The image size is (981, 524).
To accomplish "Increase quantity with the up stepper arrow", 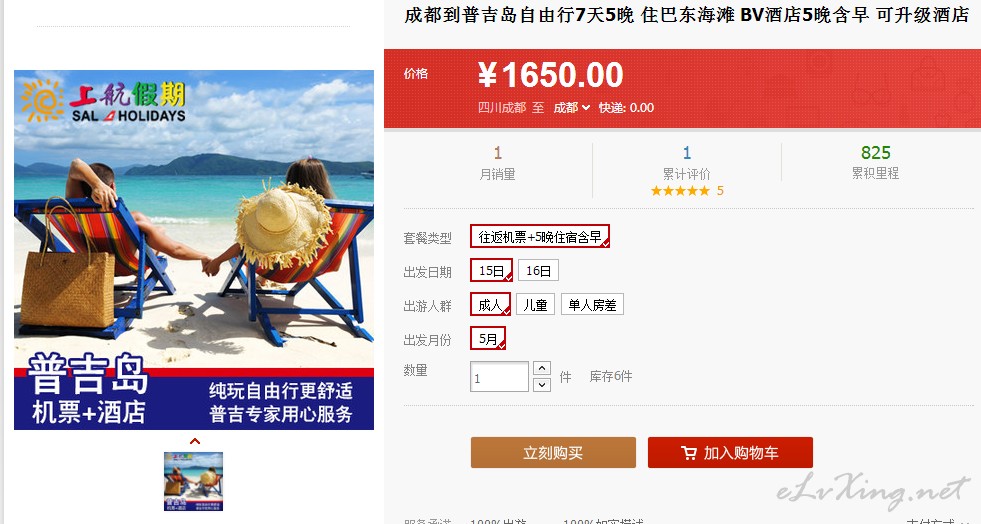I will pyautogui.click(x=542, y=368).
